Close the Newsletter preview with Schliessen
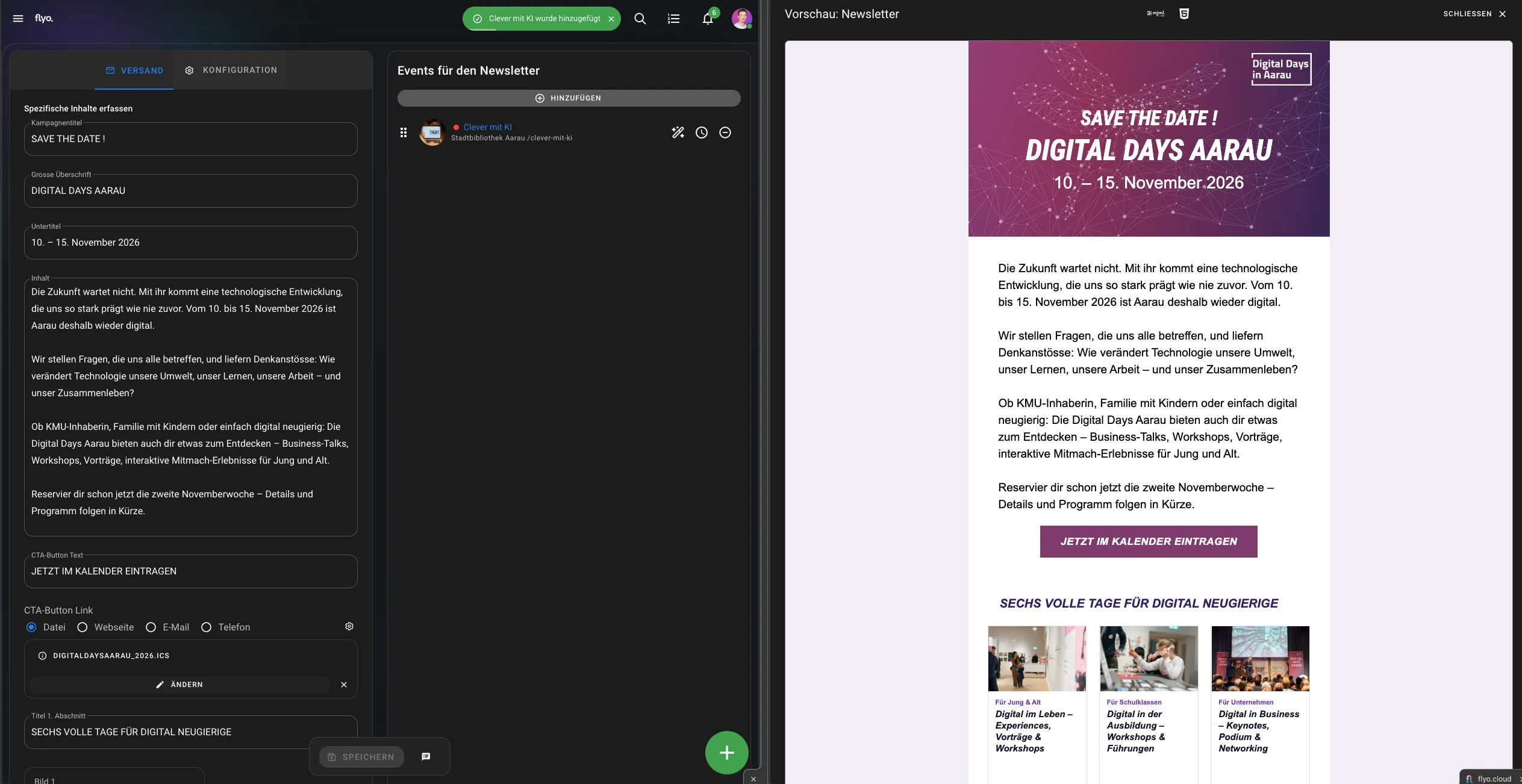 [x=1474, y=14]
